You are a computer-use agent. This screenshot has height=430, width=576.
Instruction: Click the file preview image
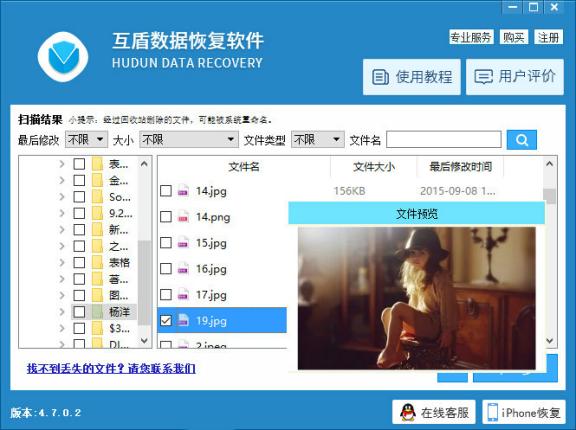point(417,298)
